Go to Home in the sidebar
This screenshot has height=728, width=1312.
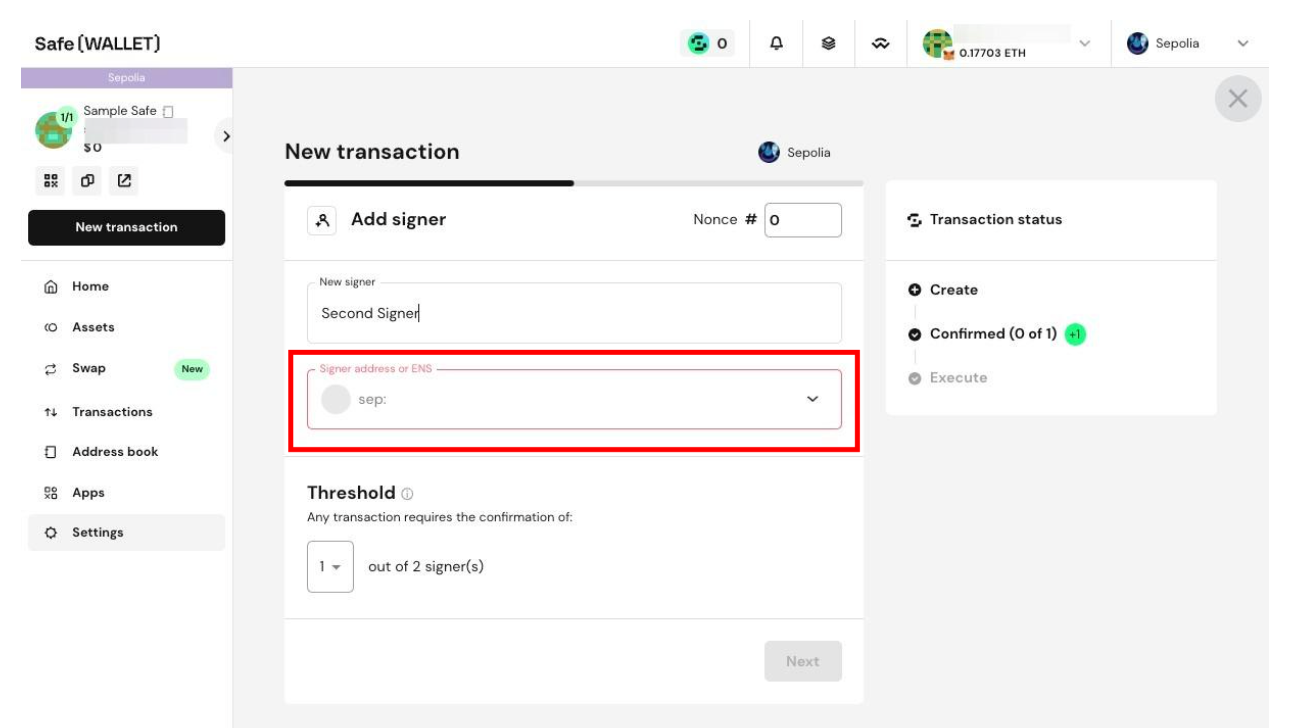click(126, 286)
